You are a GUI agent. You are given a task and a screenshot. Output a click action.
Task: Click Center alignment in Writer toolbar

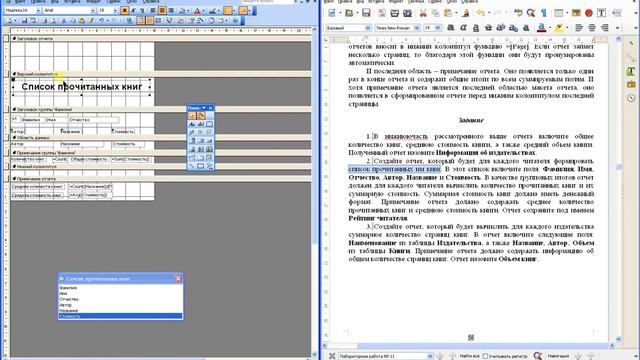(592, 28)
